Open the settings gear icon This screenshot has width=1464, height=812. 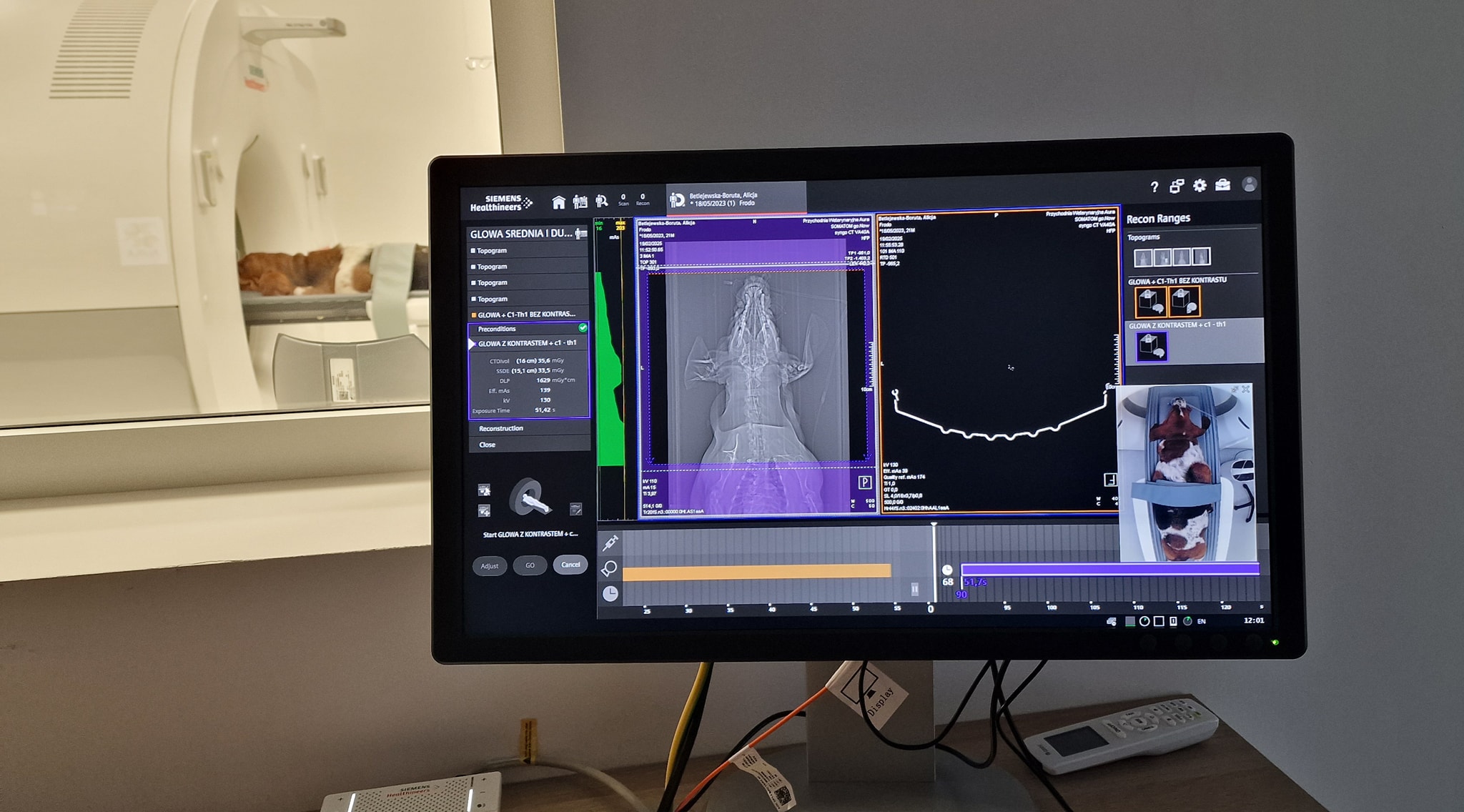1200,186
